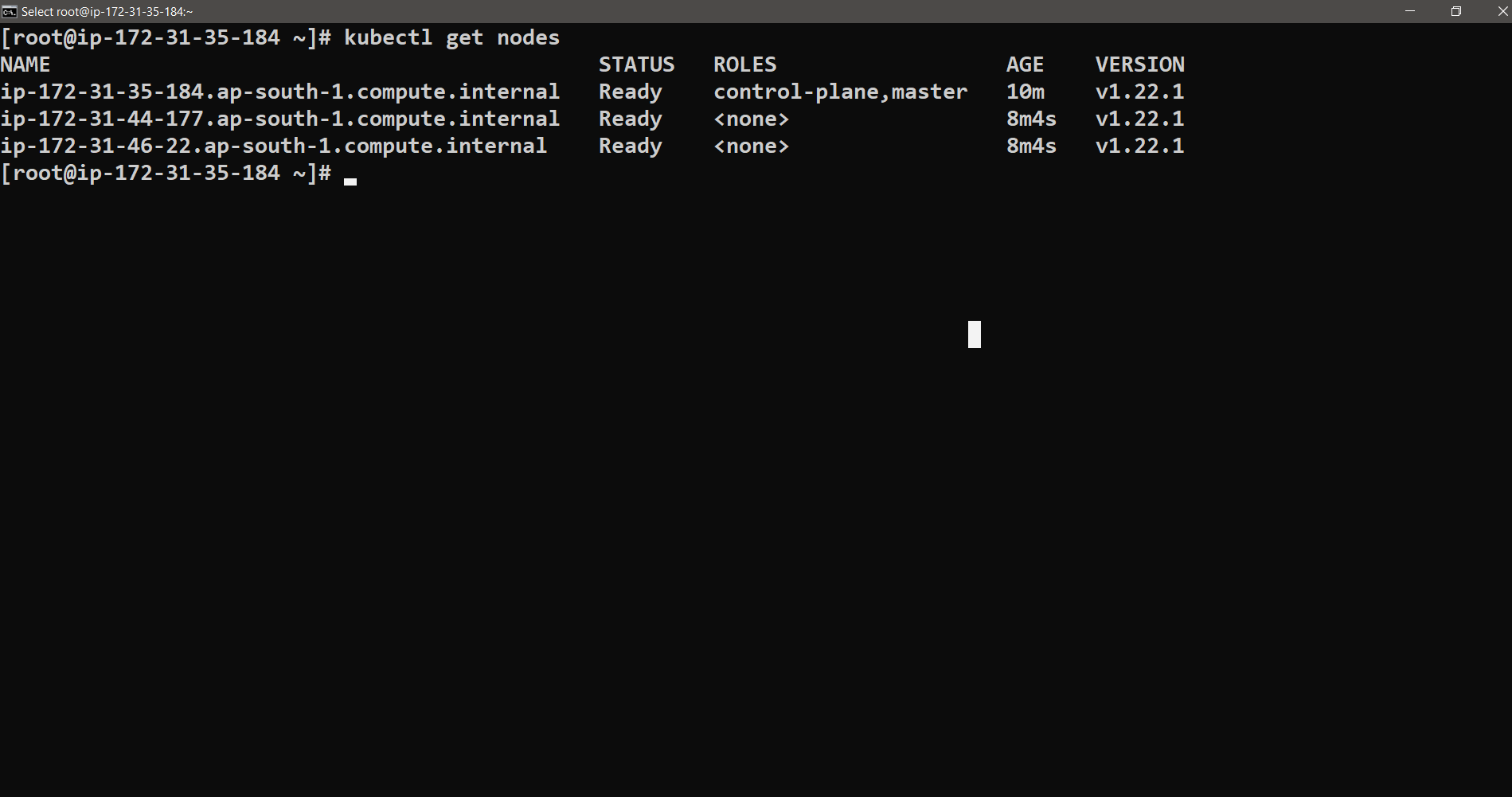Click the '10m' age value
Viewport: 1512px width, 797px height.
point(1026,92)
